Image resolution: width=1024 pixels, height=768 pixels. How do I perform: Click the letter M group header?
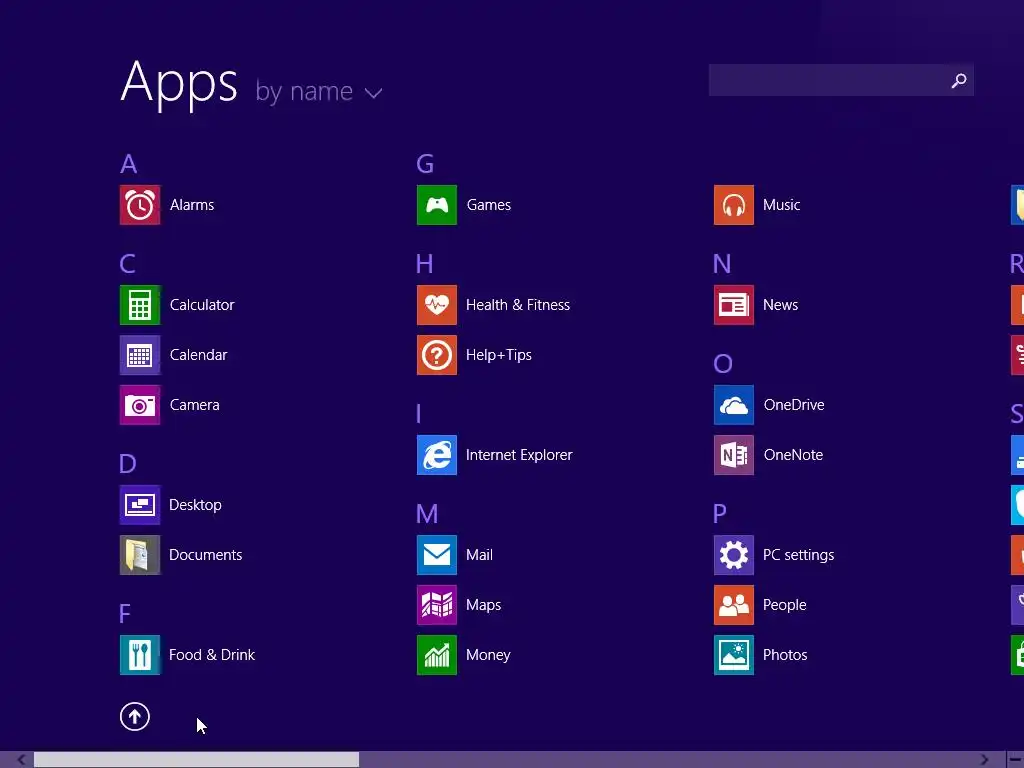(x=427, y=514)
